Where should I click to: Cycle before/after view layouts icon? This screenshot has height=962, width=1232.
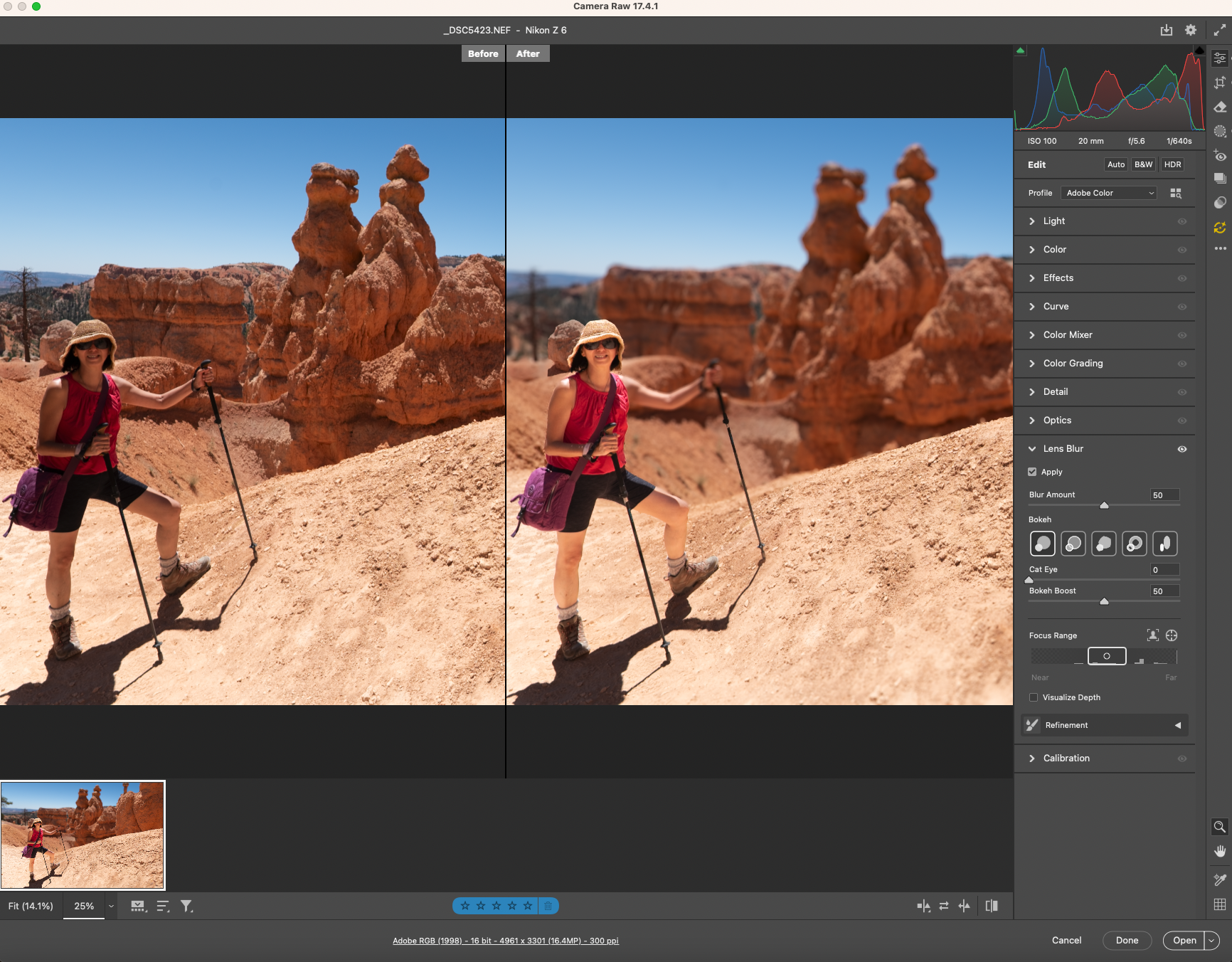click(923, 906)
